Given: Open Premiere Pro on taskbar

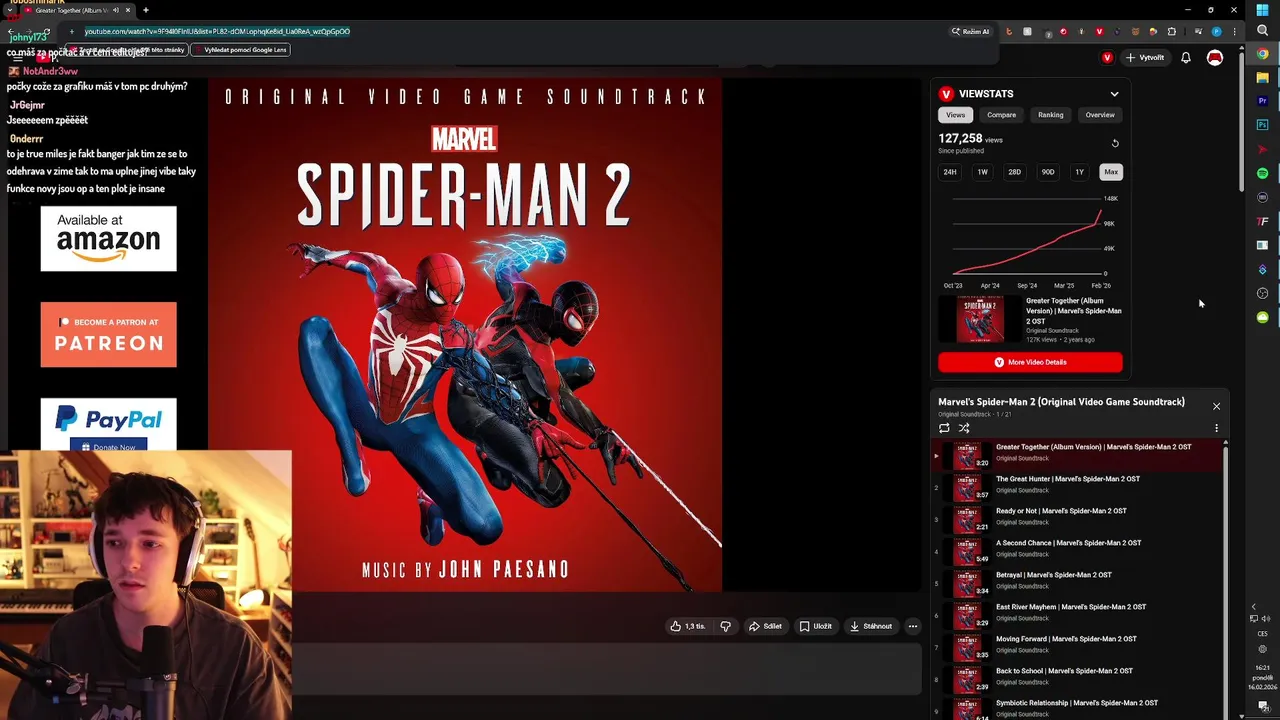Looking at the screenshot, I should [x=1262, y=101].
